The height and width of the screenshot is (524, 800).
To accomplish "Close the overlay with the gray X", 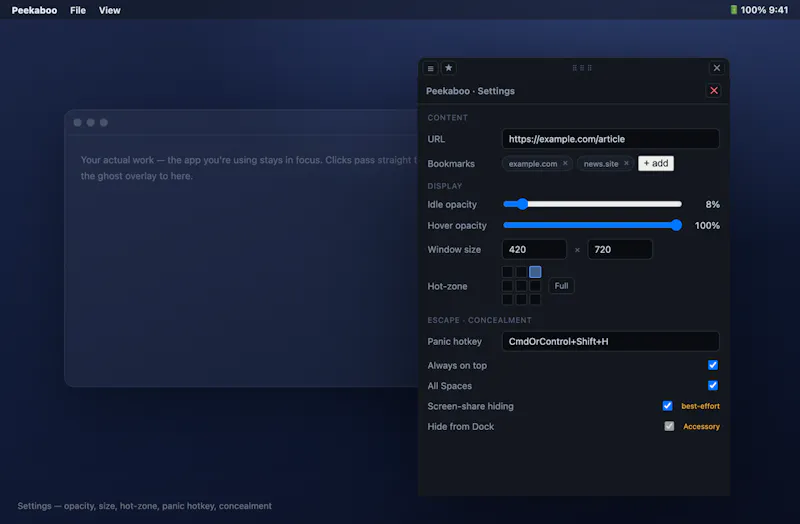I will [717, 68].
